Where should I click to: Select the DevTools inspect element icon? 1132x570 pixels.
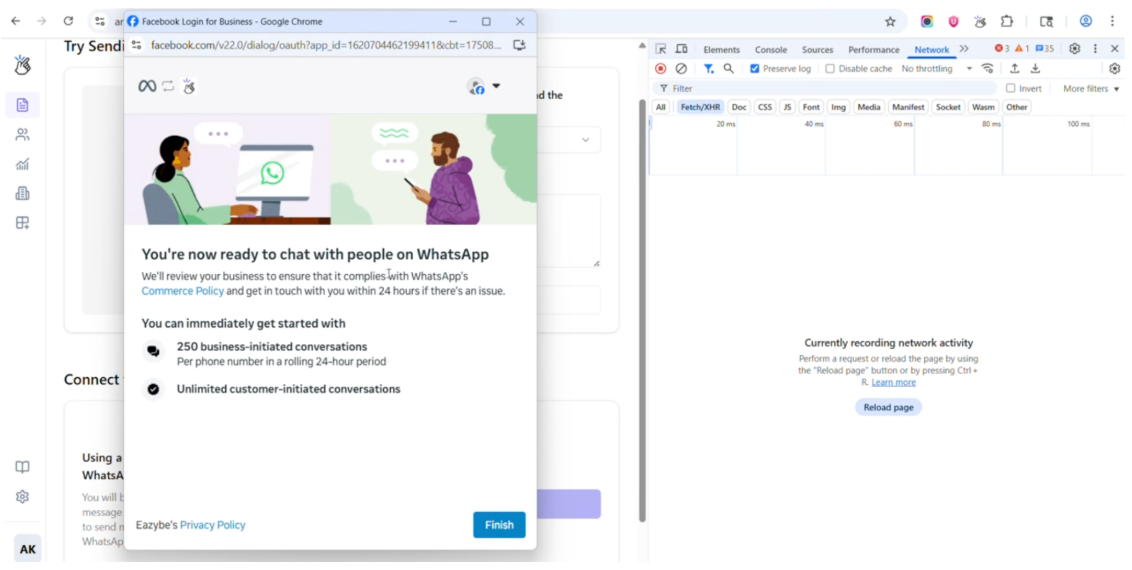(x=661, y=49)
